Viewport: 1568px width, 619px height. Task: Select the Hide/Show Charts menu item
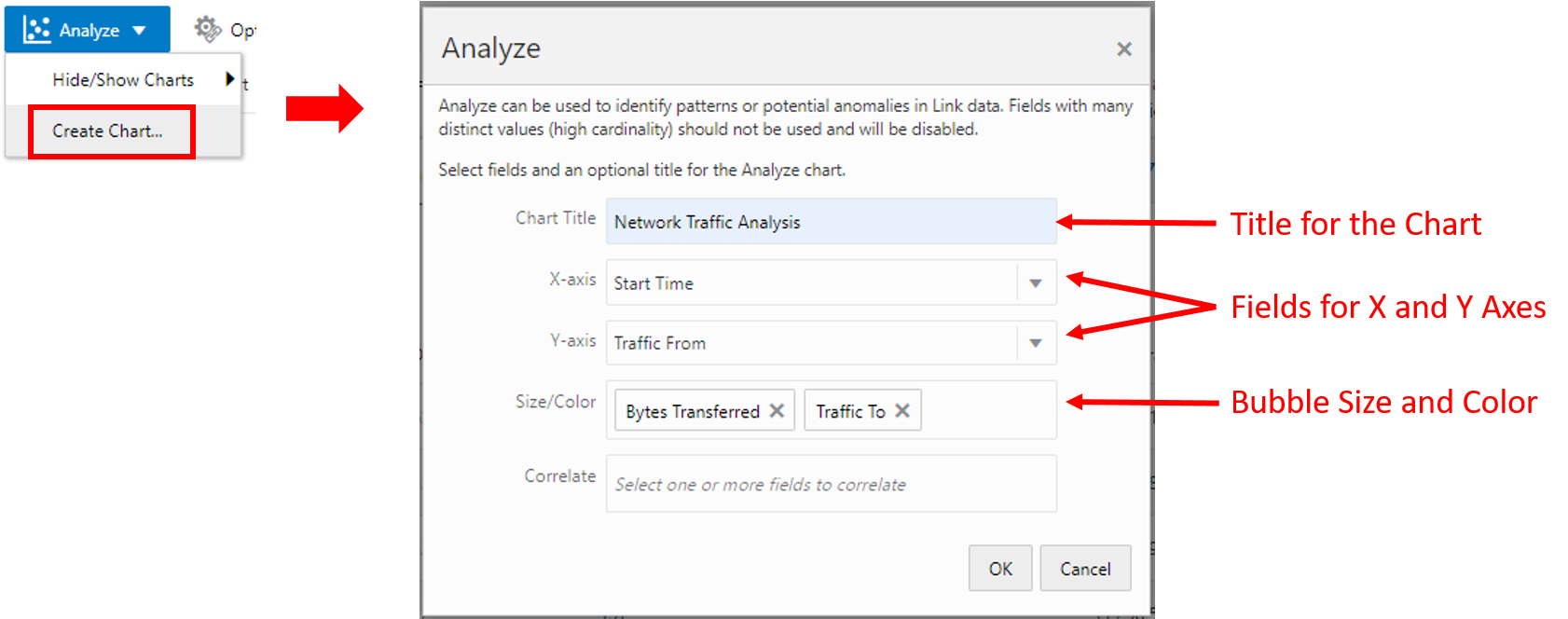click(123, 80)
